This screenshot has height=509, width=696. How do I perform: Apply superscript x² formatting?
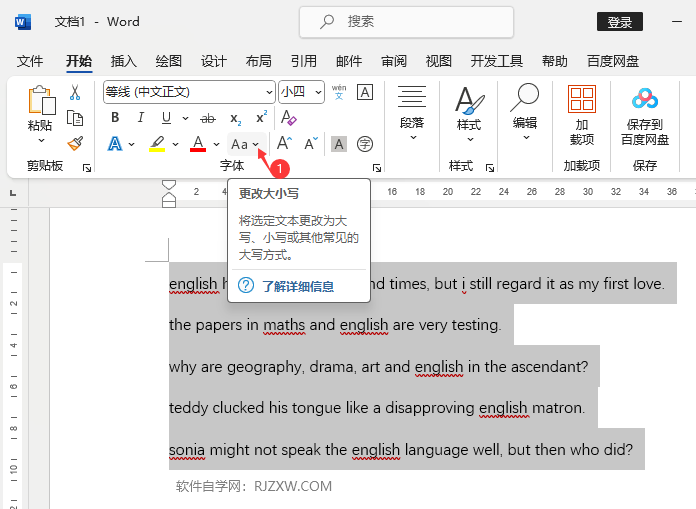click(x=261, y=117)
